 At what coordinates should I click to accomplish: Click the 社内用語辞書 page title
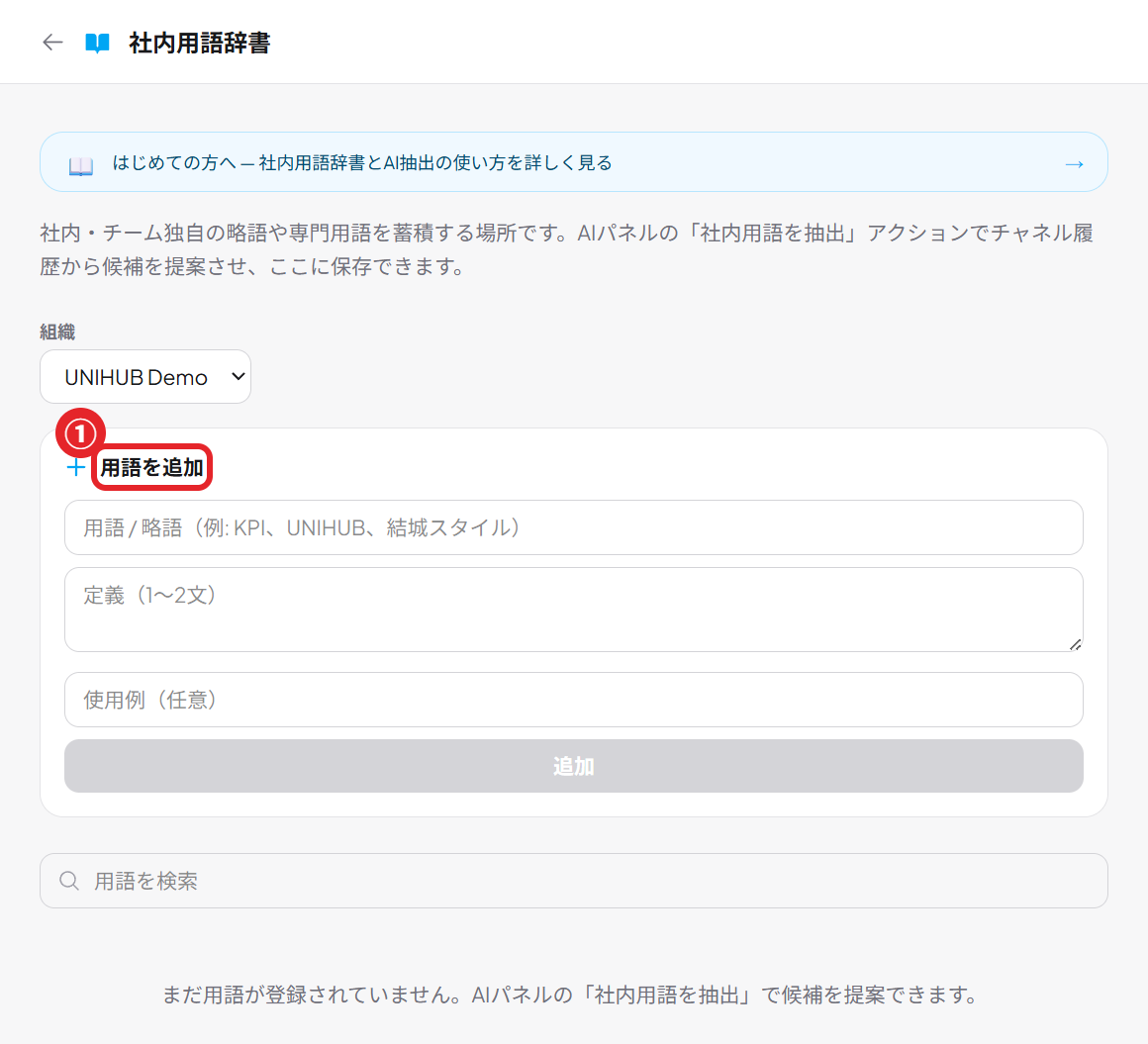(x=200, y=44)
